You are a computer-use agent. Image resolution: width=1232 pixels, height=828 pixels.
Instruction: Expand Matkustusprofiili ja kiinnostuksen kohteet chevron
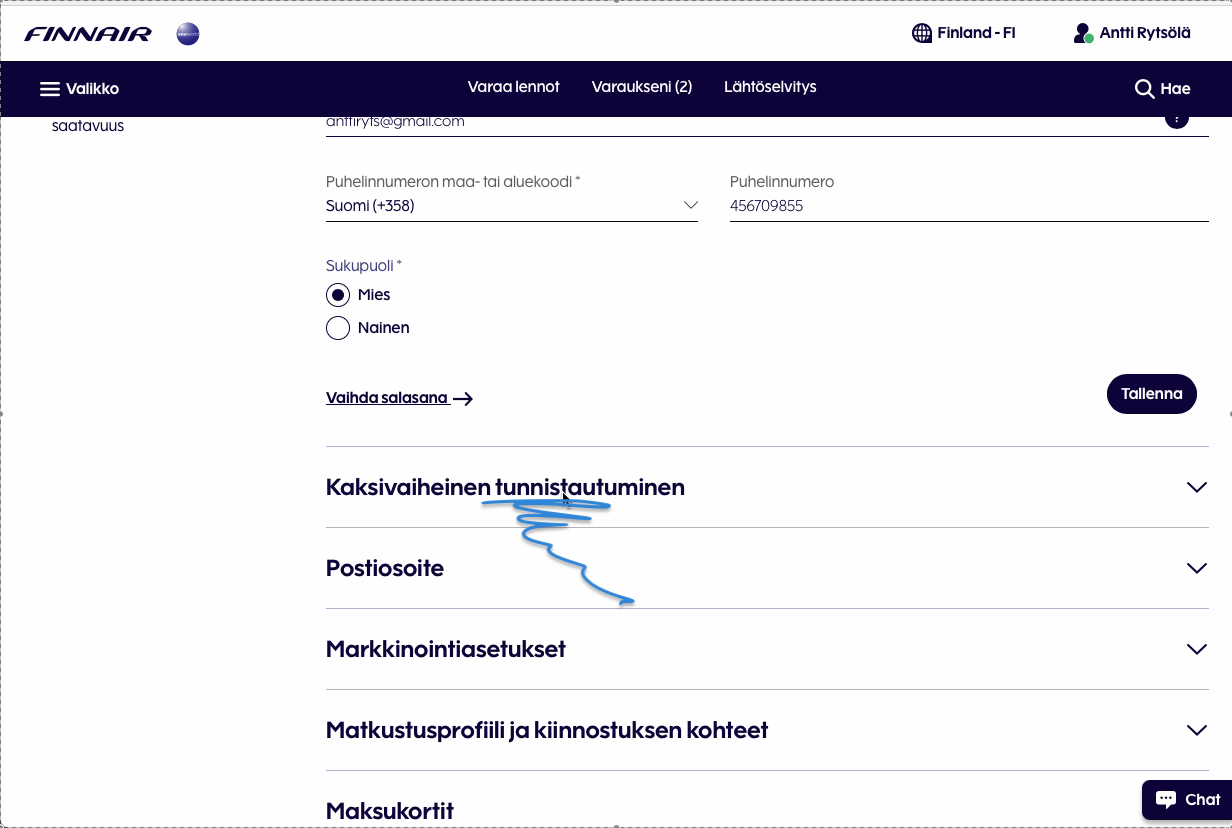[x=1196, y=730]
